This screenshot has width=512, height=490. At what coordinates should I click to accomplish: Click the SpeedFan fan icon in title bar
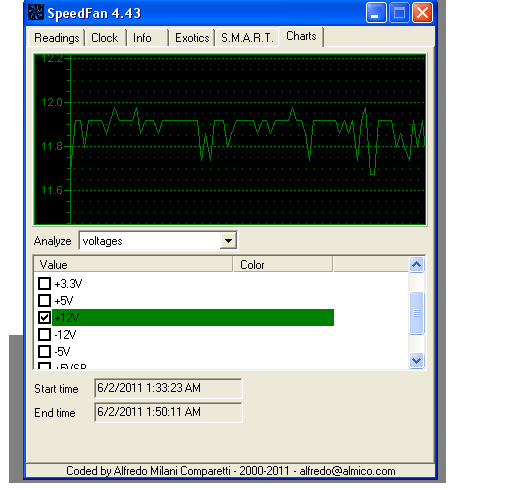[36, 13]
